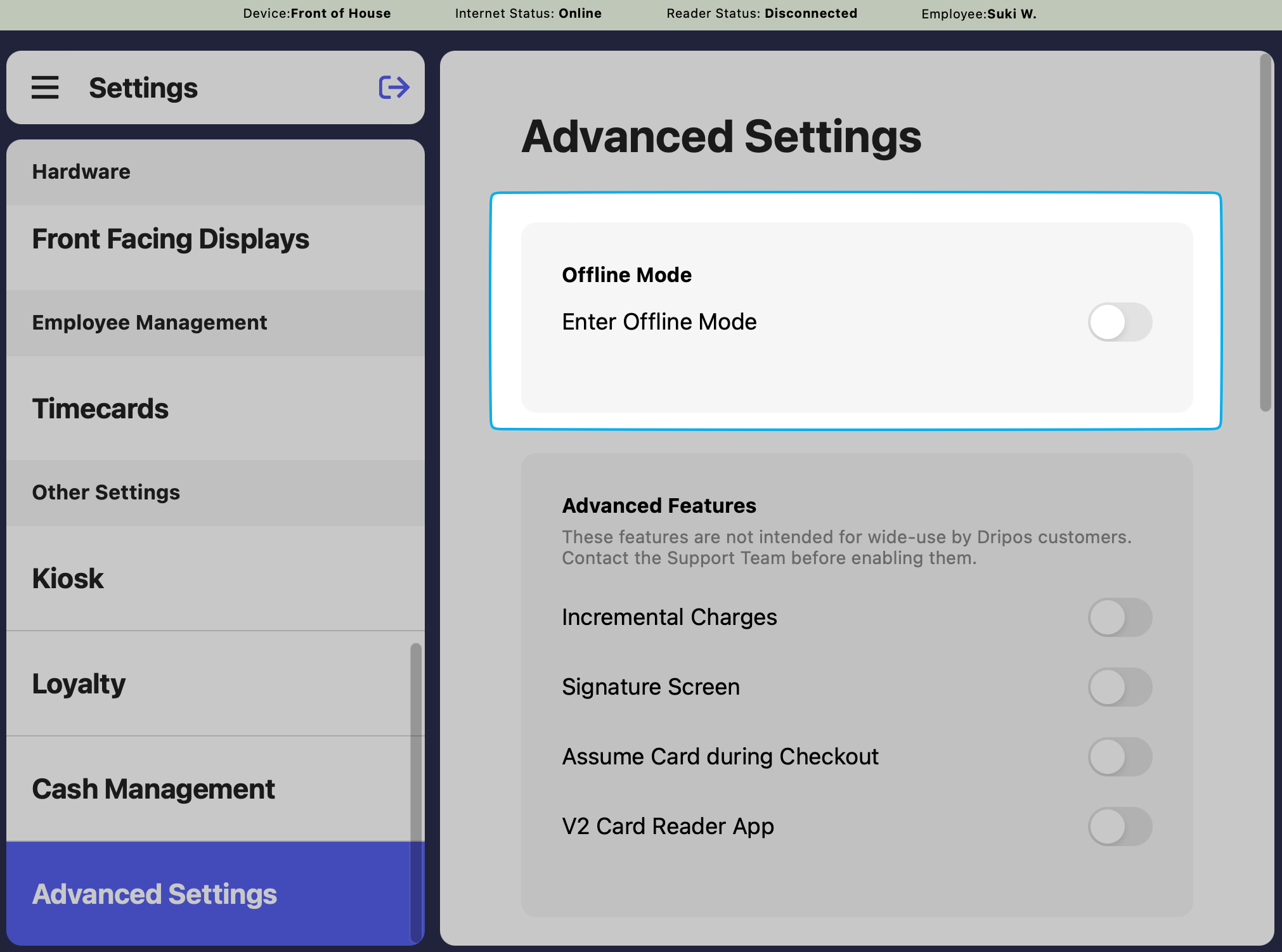Viewport: 1282px width, 952px height.
Task: Toggle Enter Offline Mode switch
Action: (1120, 322)
